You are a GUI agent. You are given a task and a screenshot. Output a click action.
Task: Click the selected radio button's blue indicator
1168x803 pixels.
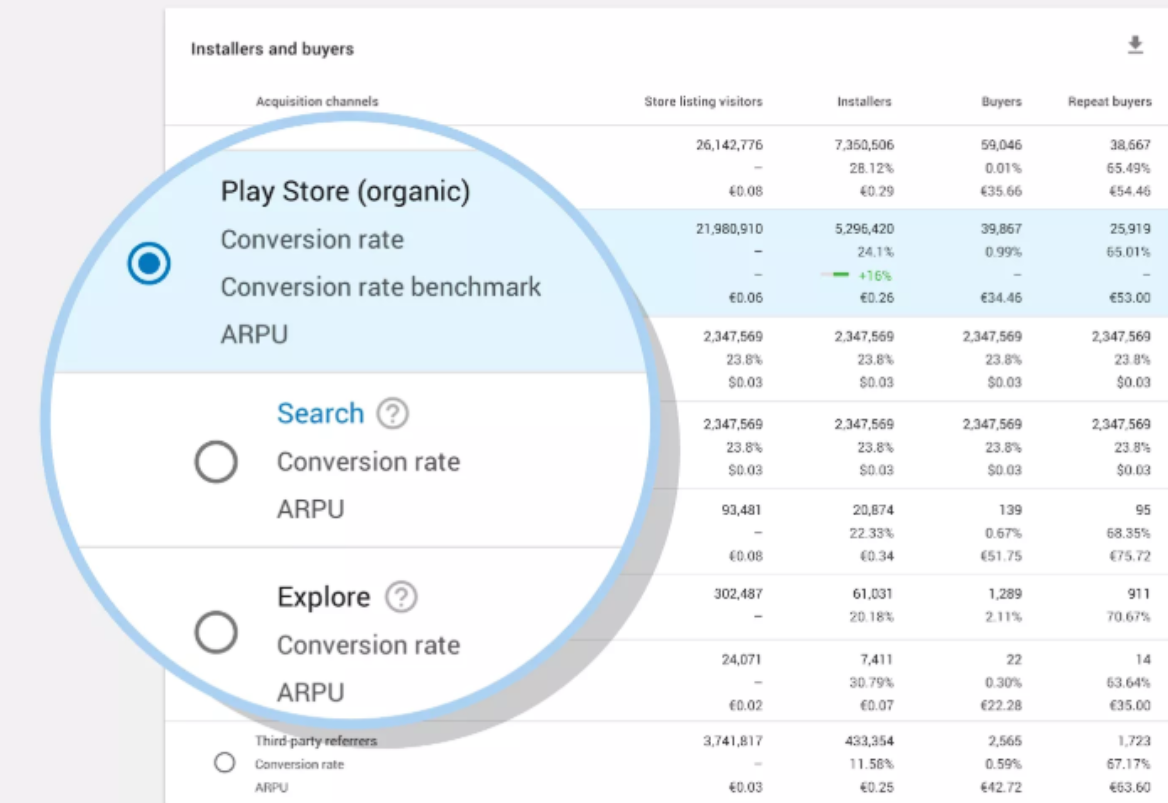147,263
